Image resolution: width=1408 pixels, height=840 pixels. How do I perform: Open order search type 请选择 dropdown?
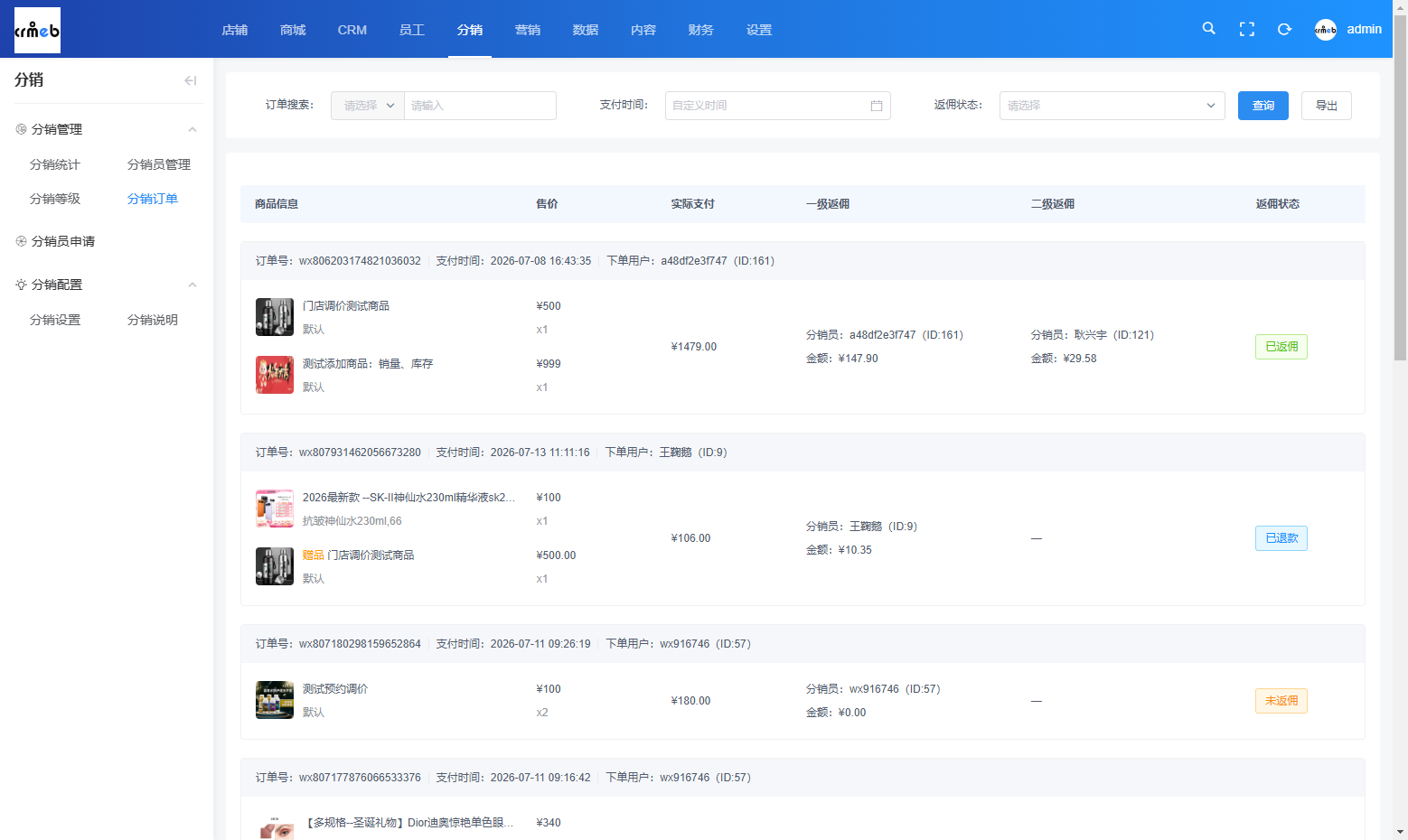tap(368, 106)
